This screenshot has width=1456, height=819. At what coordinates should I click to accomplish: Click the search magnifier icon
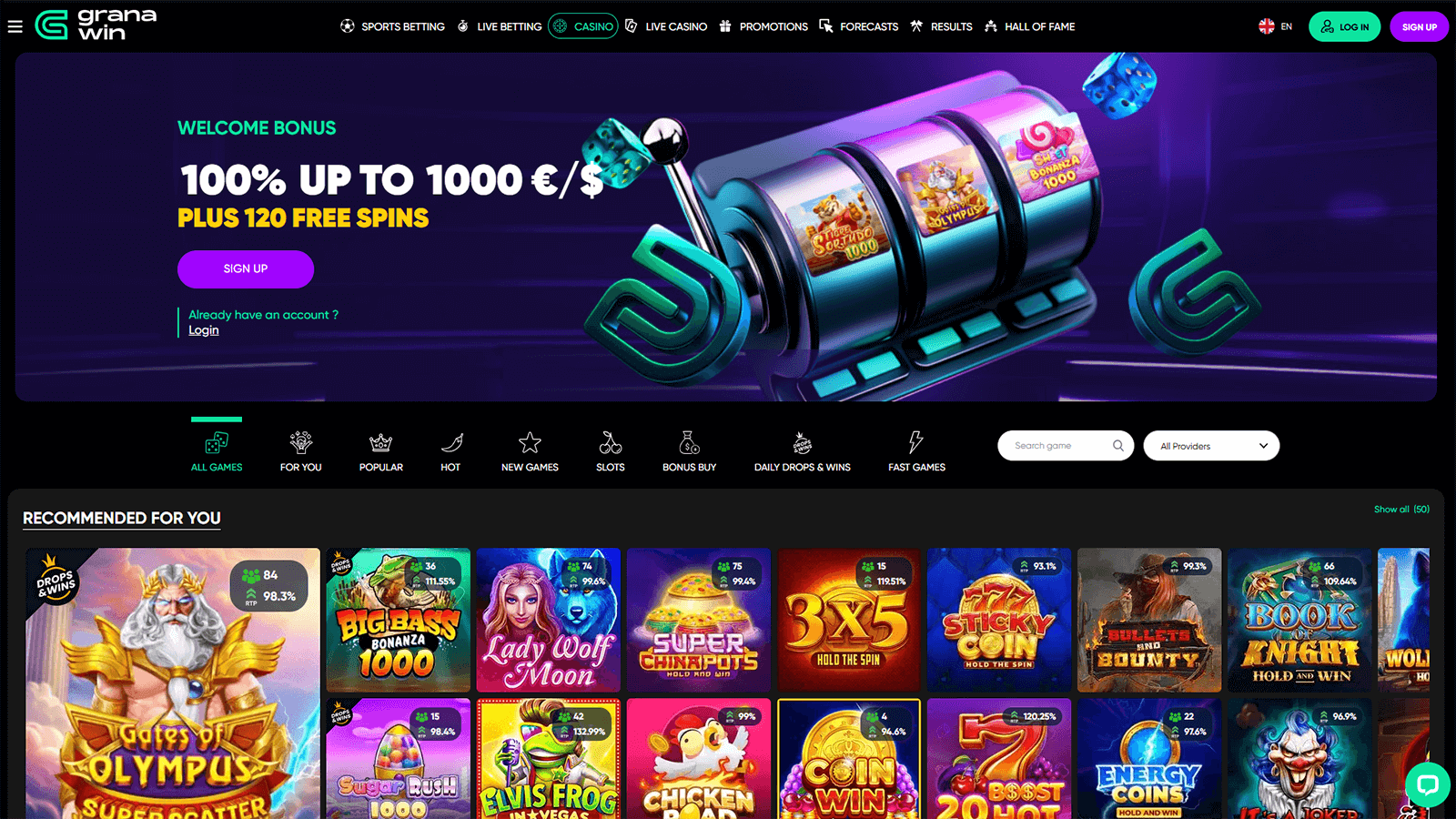coord(1117,446)
